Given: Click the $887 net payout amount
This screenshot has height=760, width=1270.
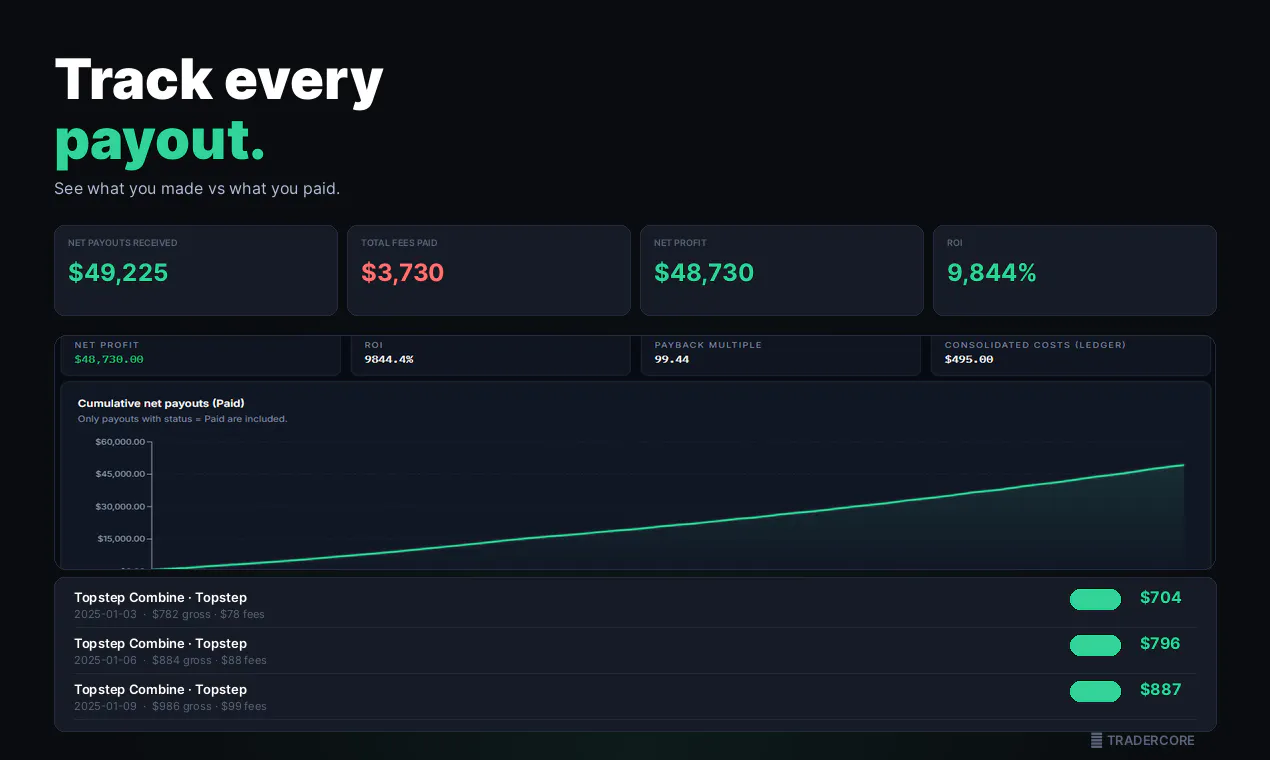Looking at the screenshot, I should (x=1161, y=690).
